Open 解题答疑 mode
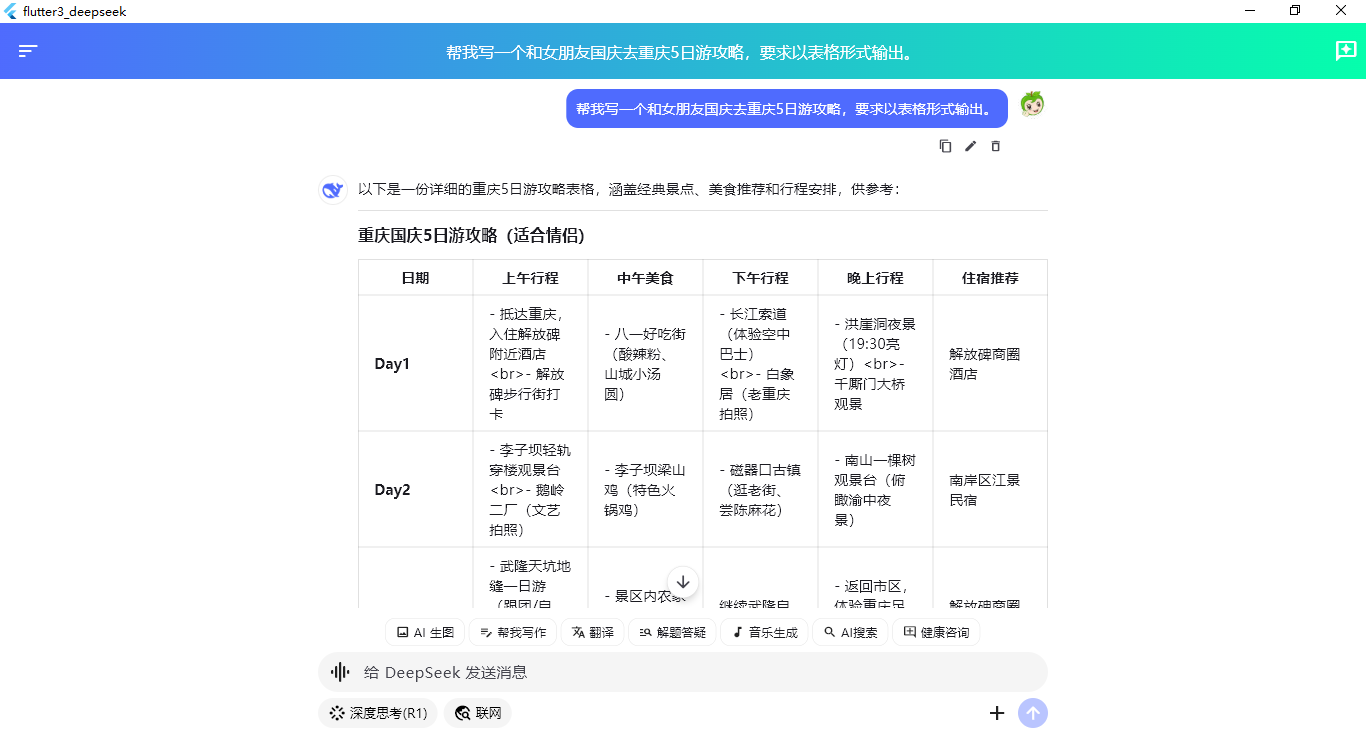 [x=671, y=631]
